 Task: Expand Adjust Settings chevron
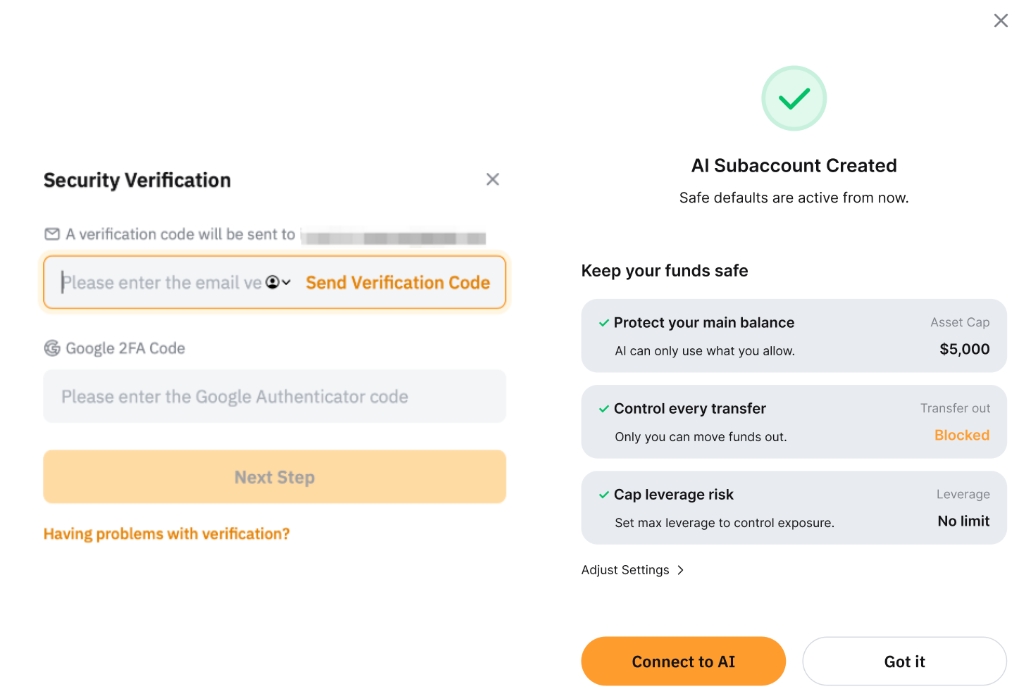(680, 570)
